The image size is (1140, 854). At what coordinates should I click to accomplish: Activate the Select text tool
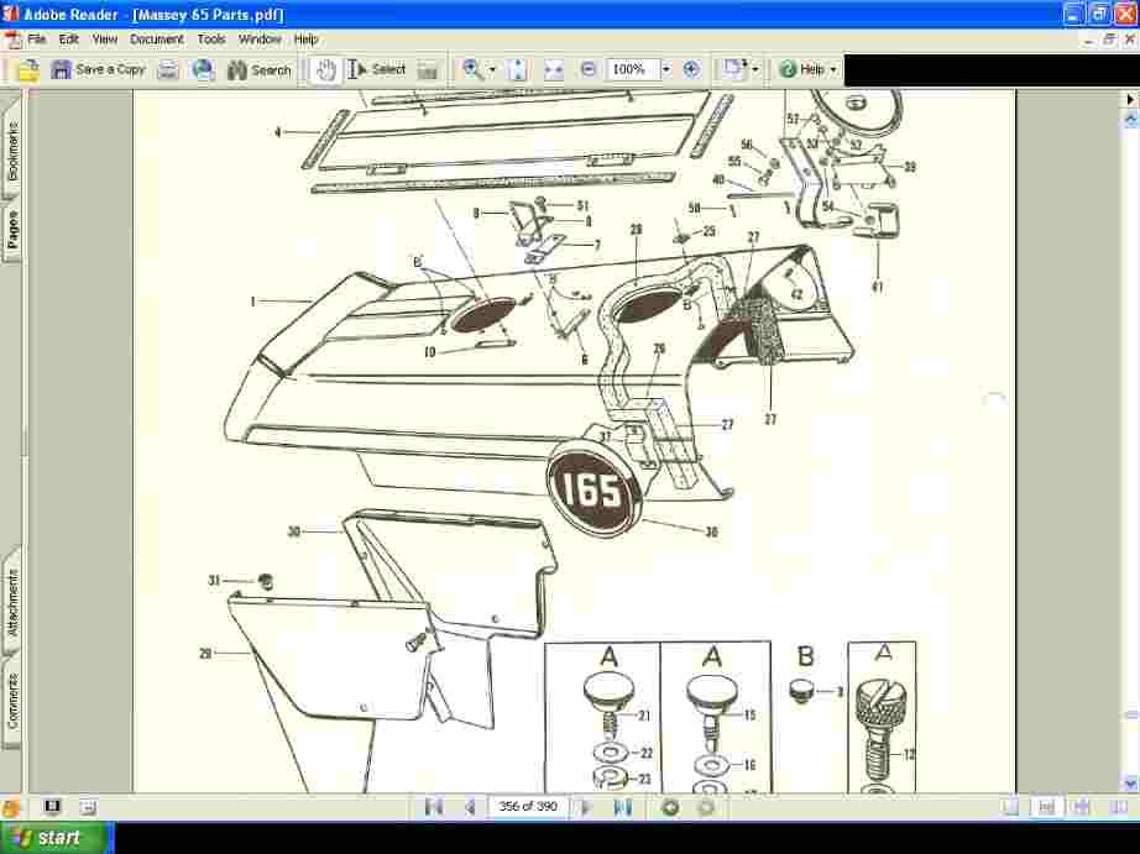click(377, 70)
